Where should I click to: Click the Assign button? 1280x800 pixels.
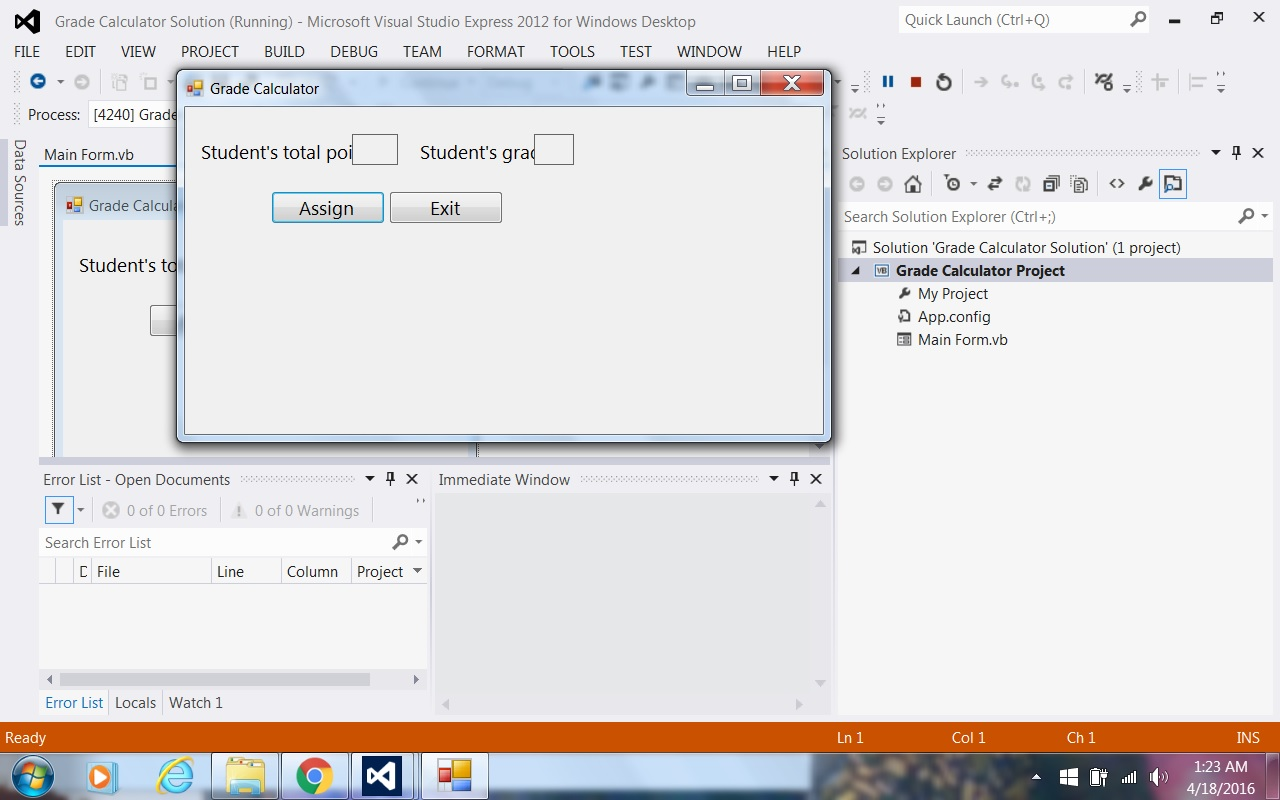[327, 208]
